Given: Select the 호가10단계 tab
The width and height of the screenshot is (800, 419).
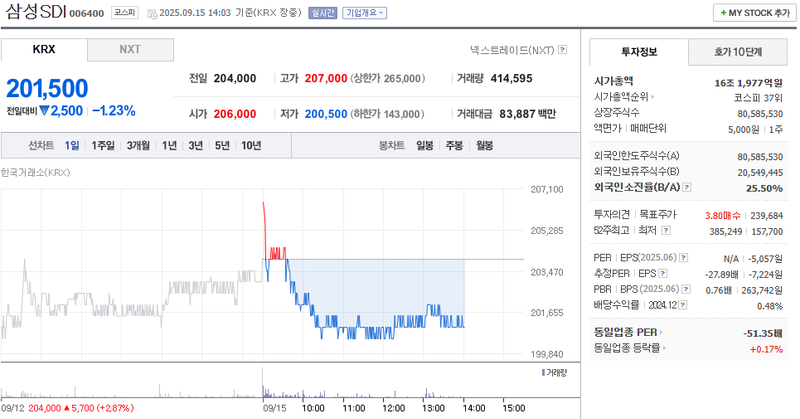Looking at the screenshot, I should pos(738,52).
